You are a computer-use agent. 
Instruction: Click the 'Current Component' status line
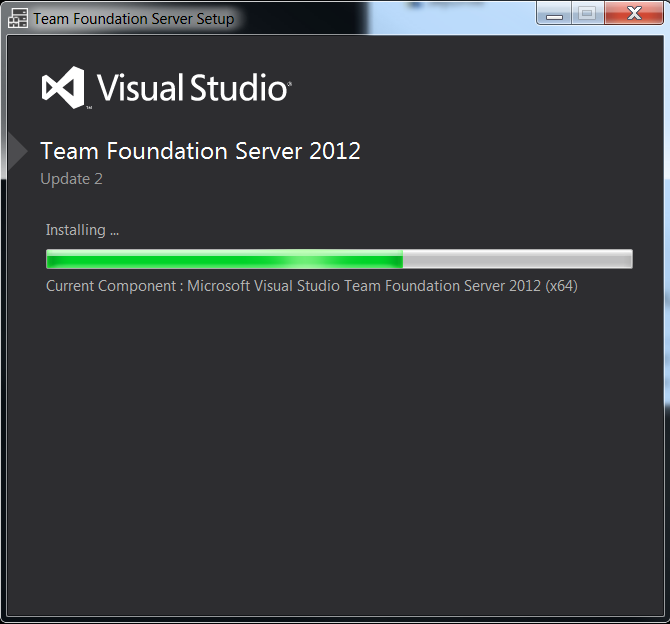[312, 286]
